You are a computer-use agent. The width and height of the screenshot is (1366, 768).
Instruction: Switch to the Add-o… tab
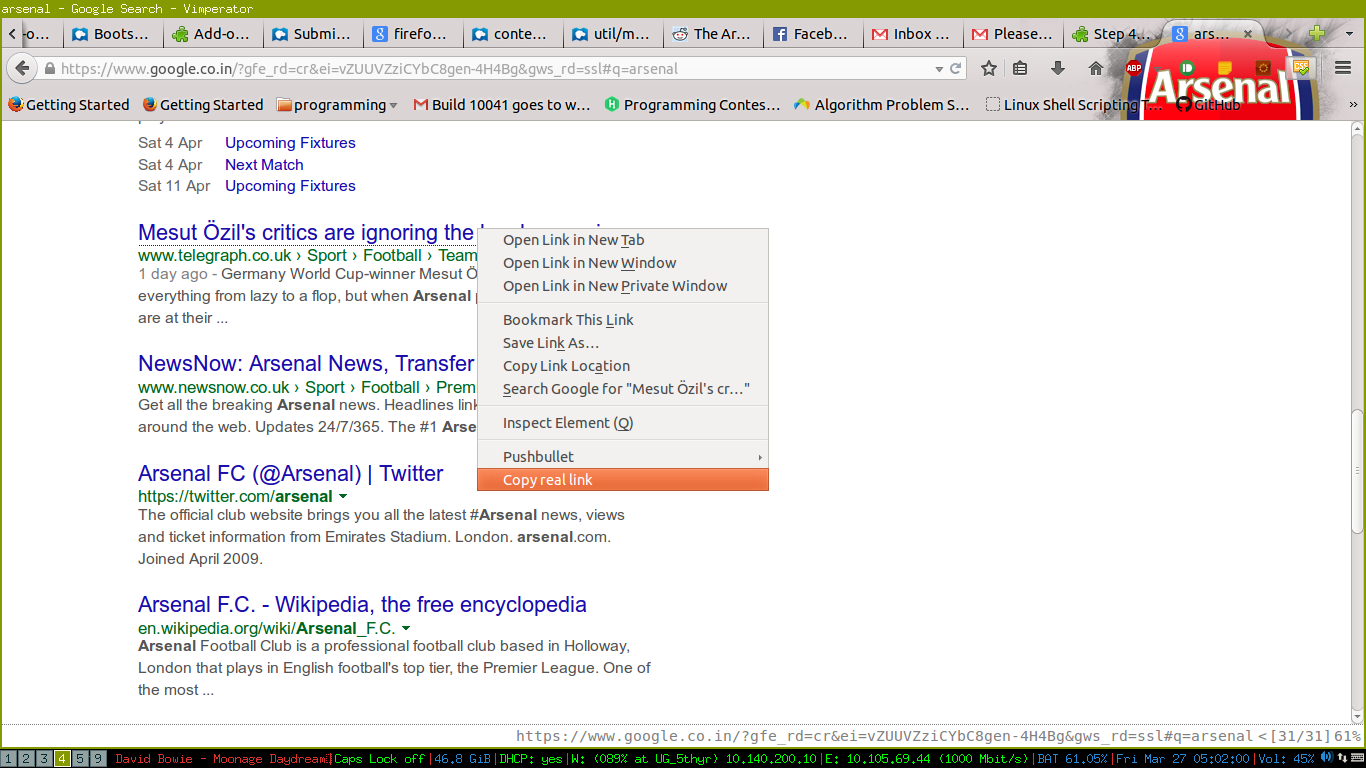[x=212, y=33]
